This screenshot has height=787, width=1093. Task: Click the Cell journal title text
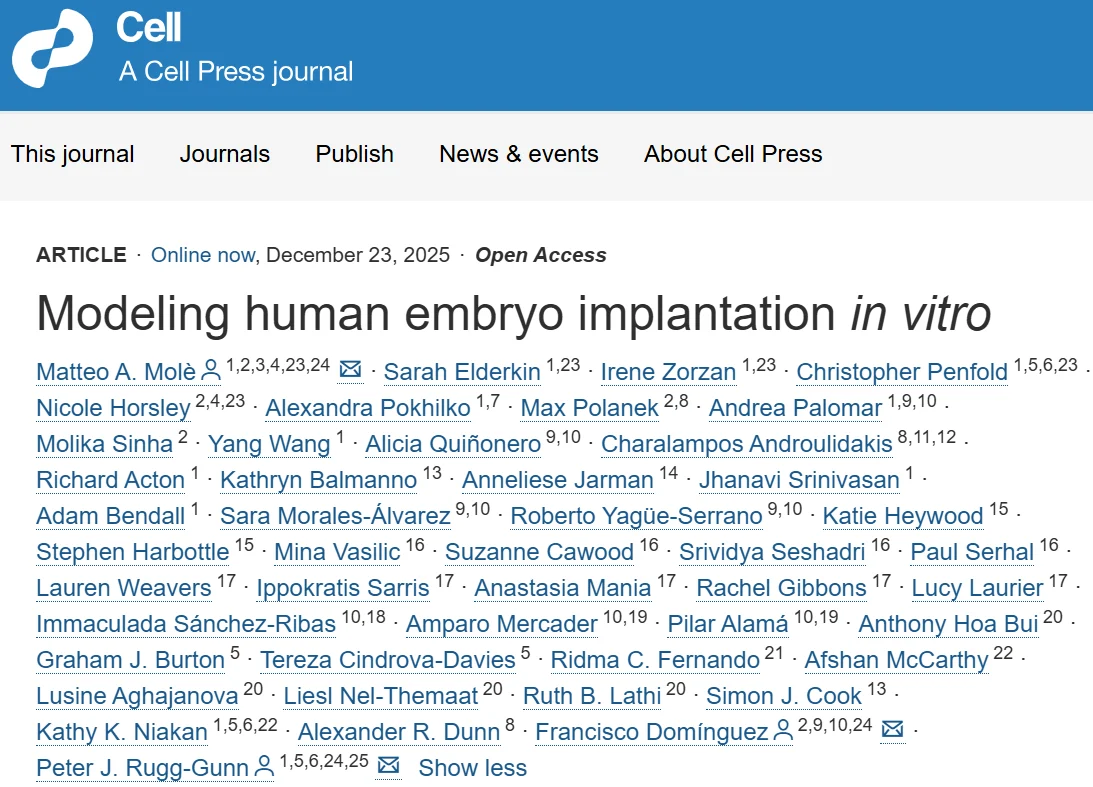149,28
